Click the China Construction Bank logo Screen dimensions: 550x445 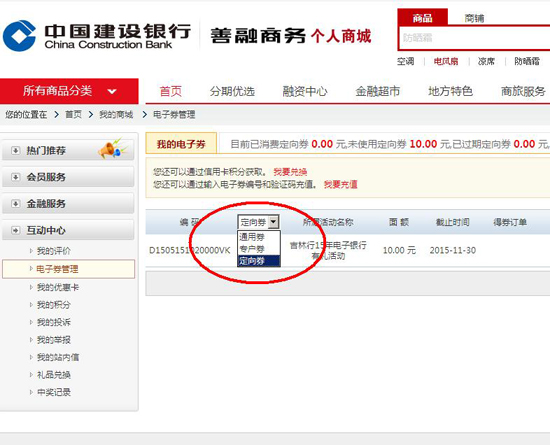click(19, 36)
